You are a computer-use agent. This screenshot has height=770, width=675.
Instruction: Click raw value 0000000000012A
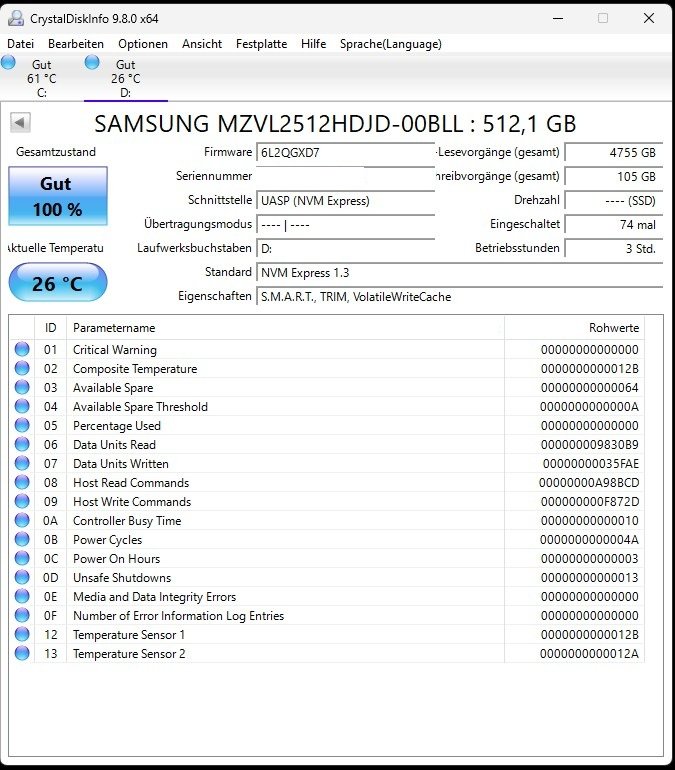pyautogui.click(x=589, y=654)
